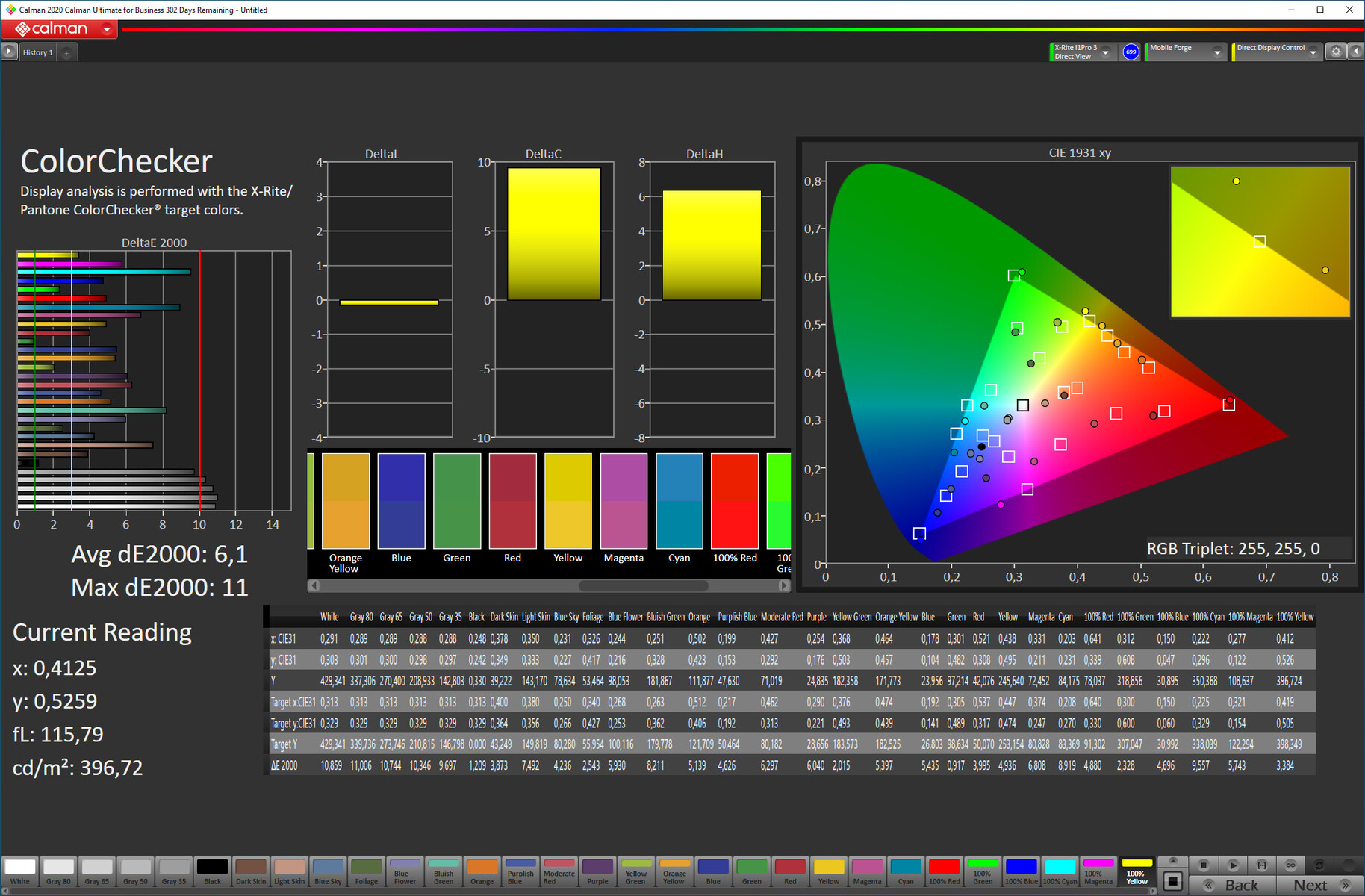The width and height of the screenshot is (1365, 896).
Task: Expand the Direct Display Control dropdown
Action: pos(1313,52)
